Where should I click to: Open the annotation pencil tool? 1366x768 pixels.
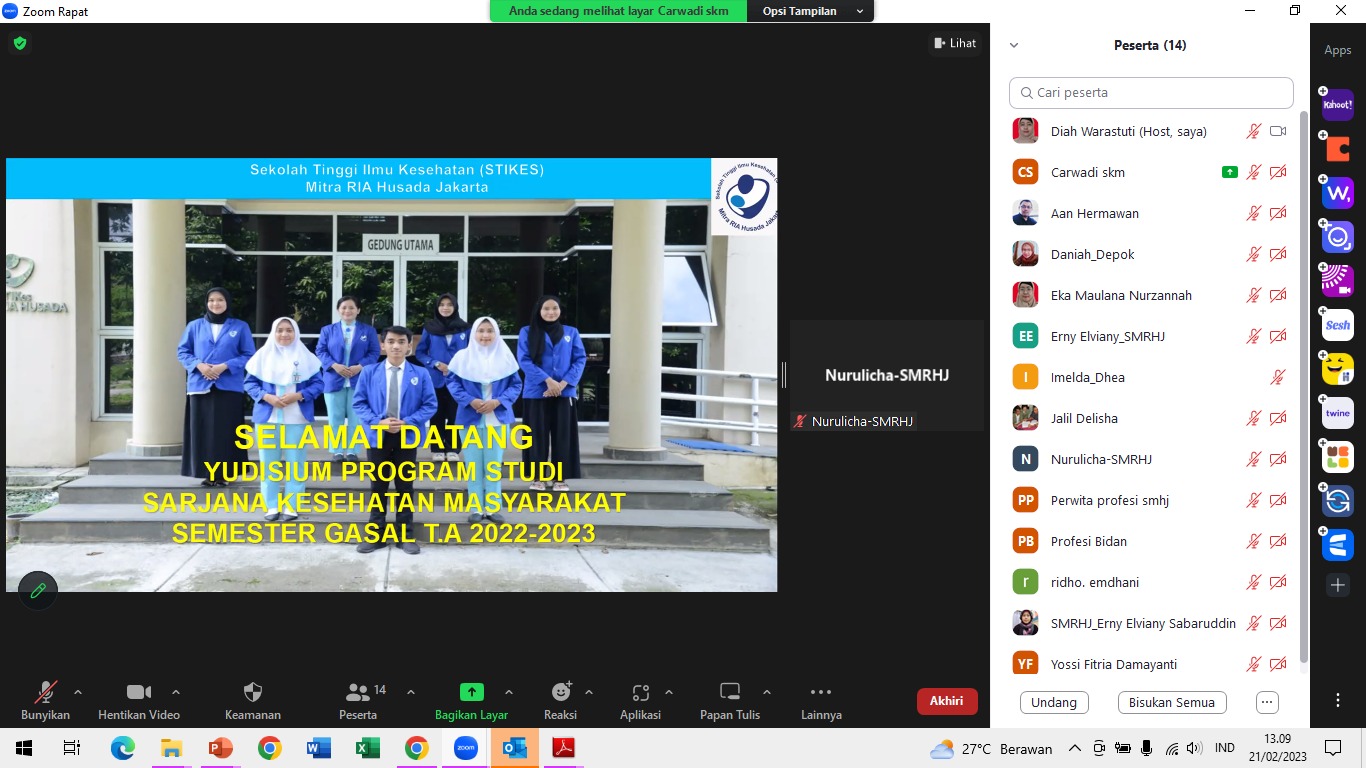pos(38,590)
